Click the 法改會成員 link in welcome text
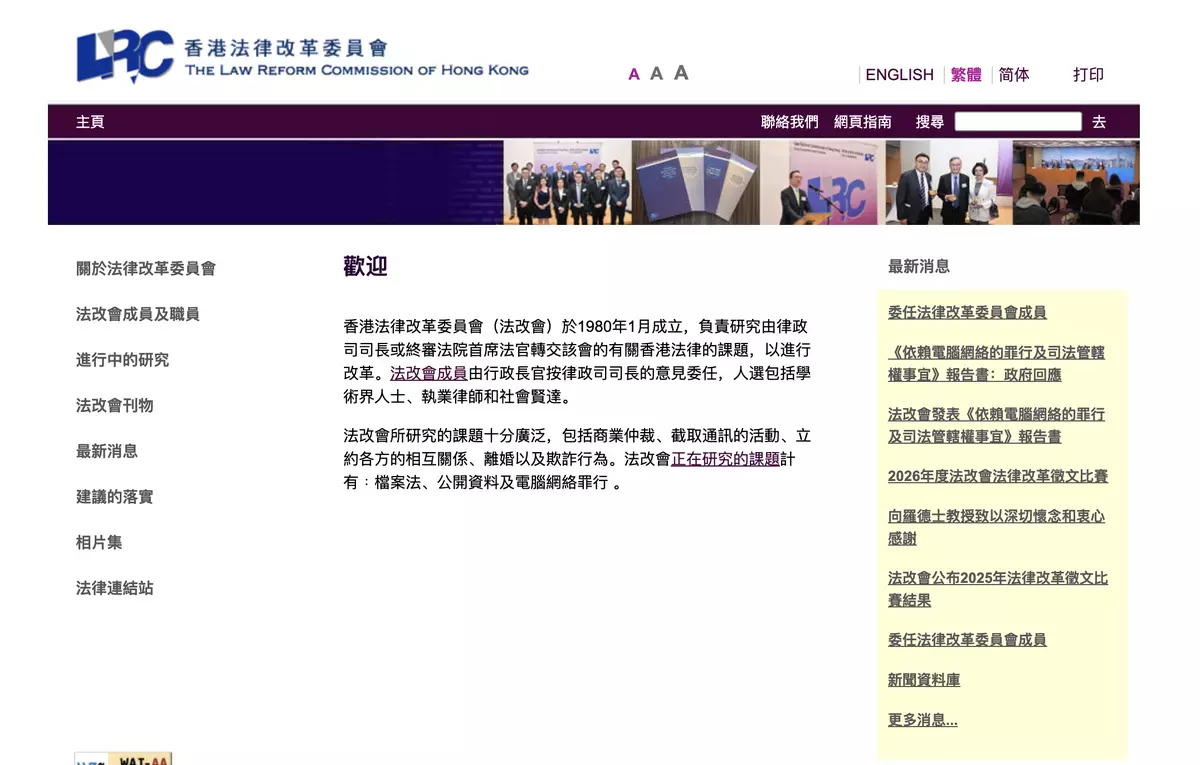The height and width of the screenshot is (765, 1200). tap(428, 373)
